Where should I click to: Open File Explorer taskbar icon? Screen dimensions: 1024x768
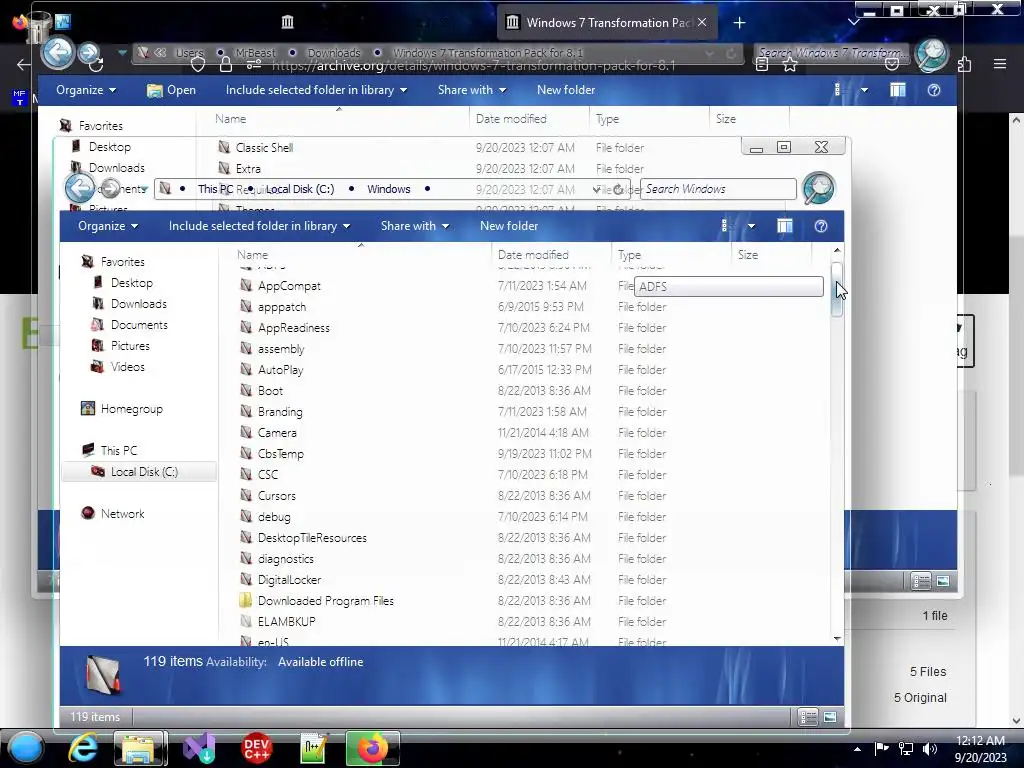tap(139, 748)
